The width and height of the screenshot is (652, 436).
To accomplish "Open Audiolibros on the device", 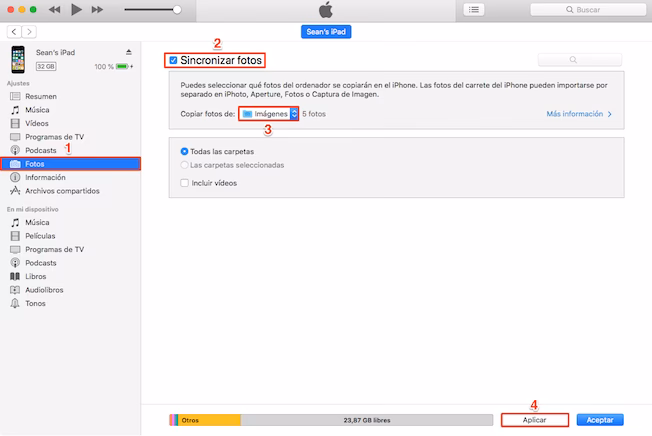I will tap(70, 290).
